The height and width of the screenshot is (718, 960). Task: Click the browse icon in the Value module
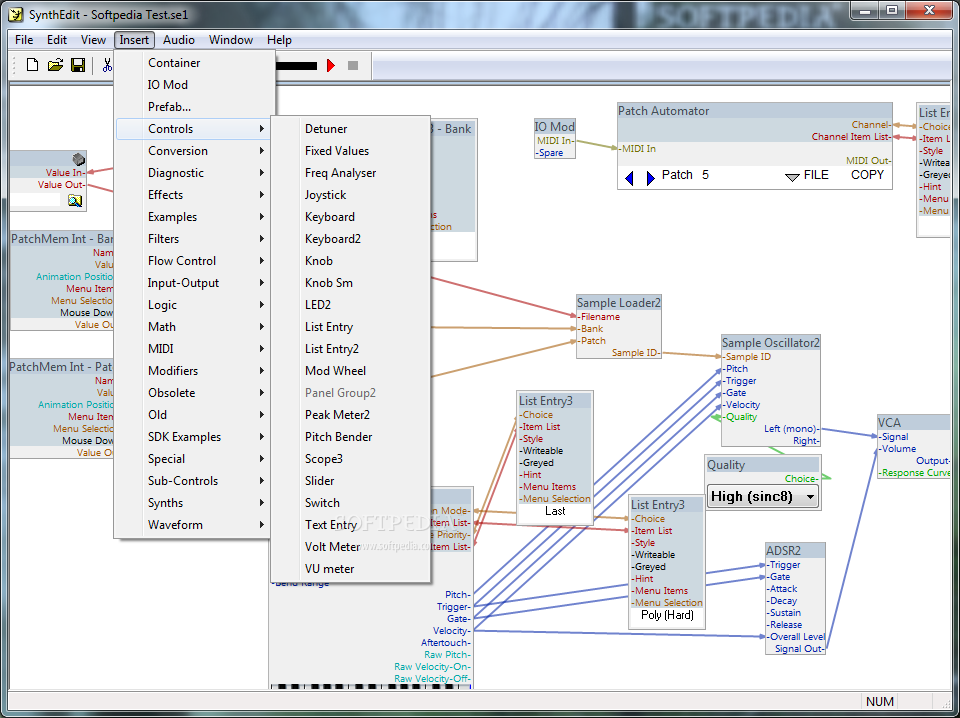[75, 200]
